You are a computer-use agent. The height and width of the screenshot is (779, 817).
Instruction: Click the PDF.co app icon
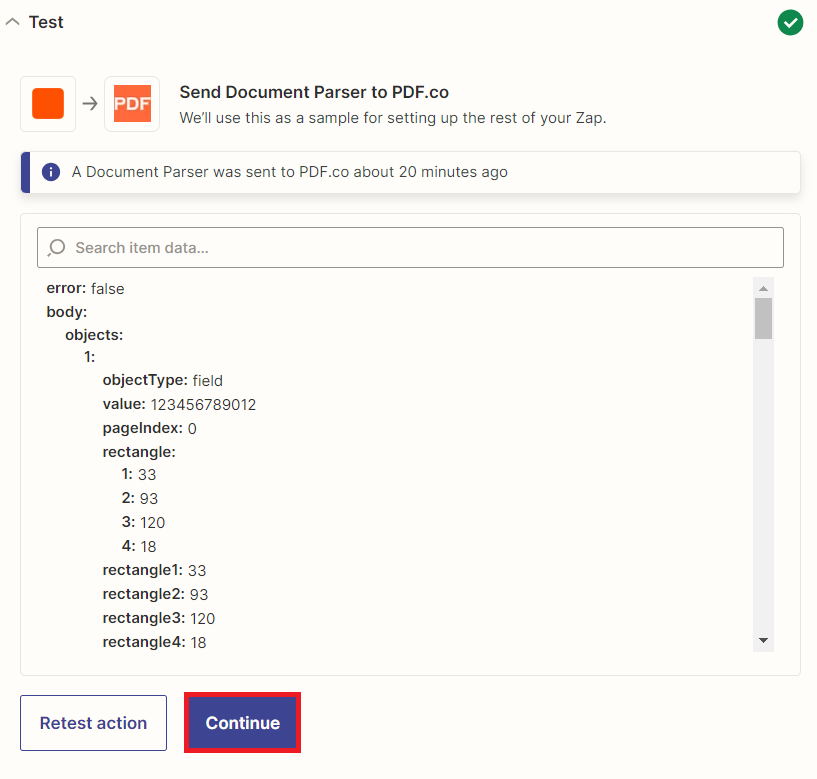tap(132, 104)
